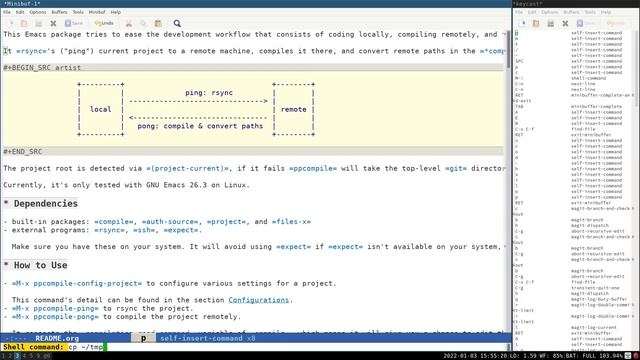Open the File menu in main window

click(7, 12)
